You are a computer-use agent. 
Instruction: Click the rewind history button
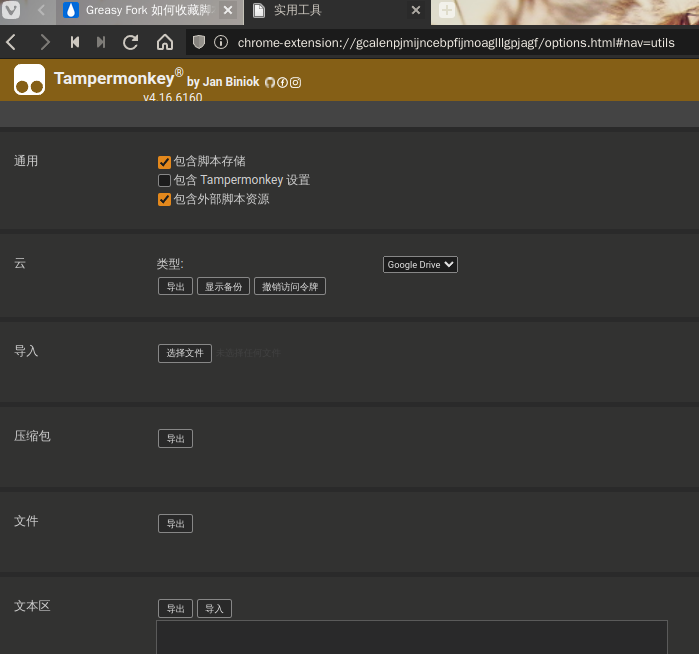pyautogui.click(x=74, y=42)
